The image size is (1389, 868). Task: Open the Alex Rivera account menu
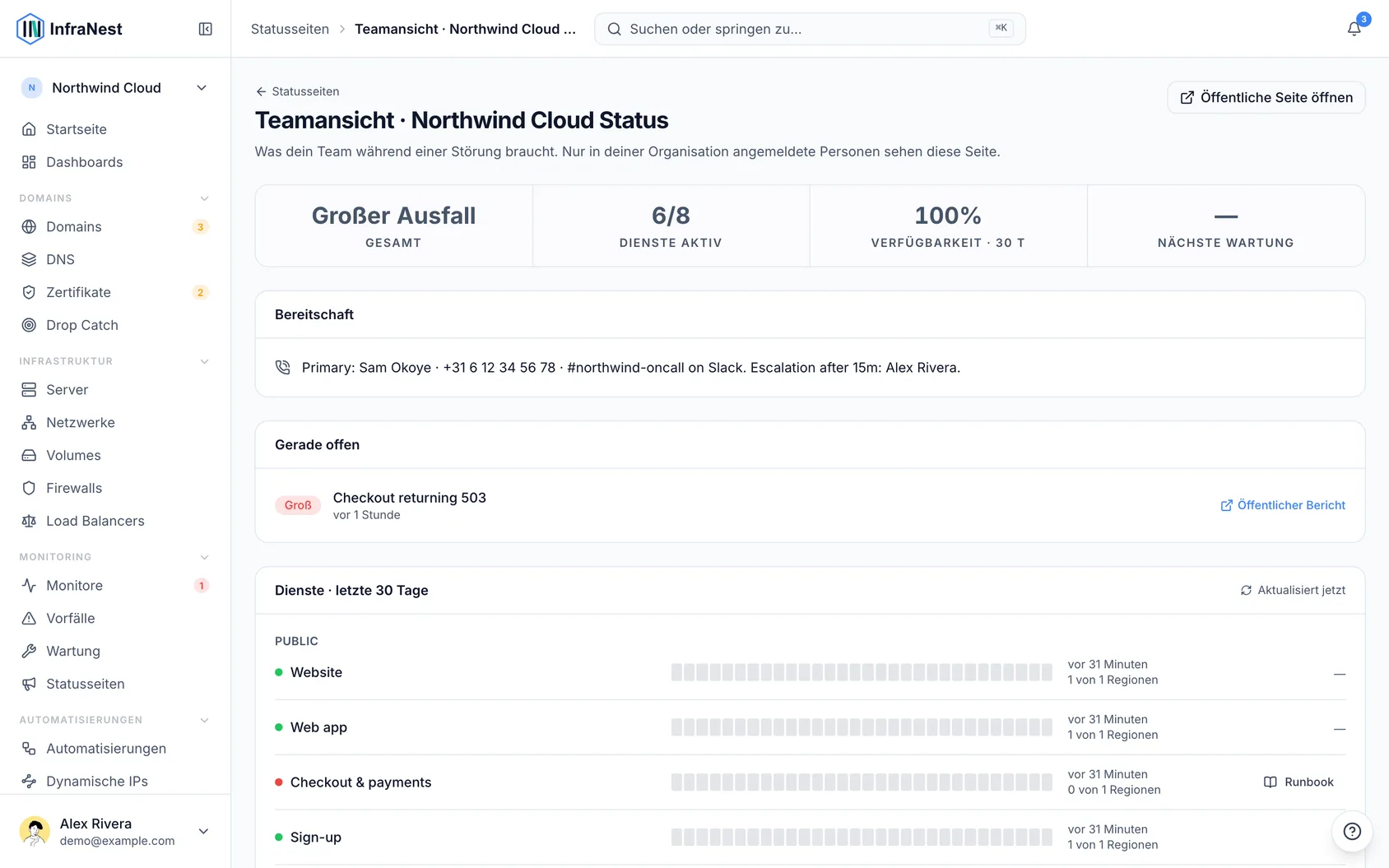115,831
